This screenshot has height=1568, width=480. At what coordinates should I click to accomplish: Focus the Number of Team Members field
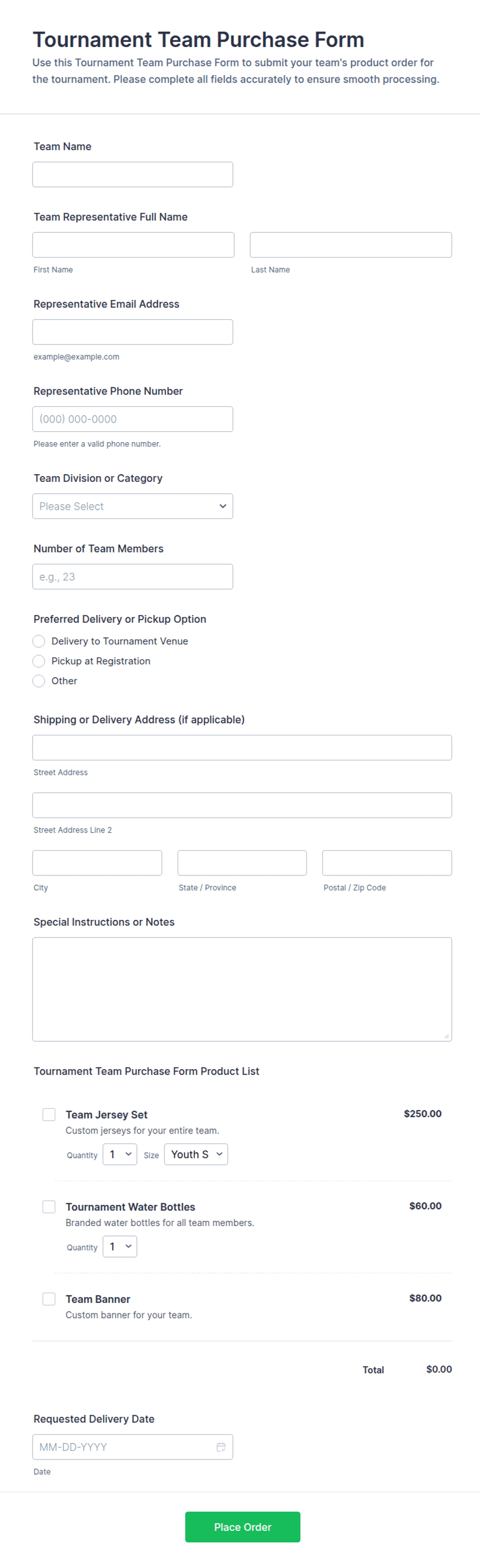click(x=133, y=576)
